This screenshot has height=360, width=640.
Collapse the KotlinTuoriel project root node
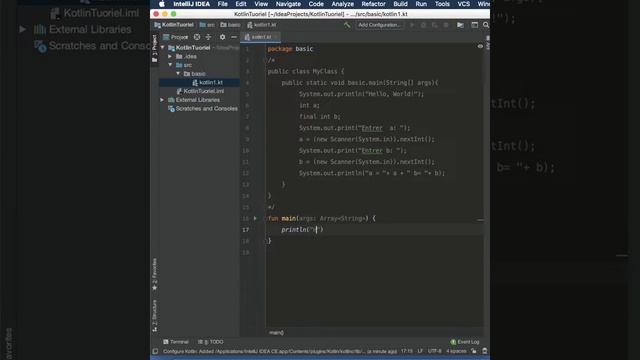click(163, 48)
